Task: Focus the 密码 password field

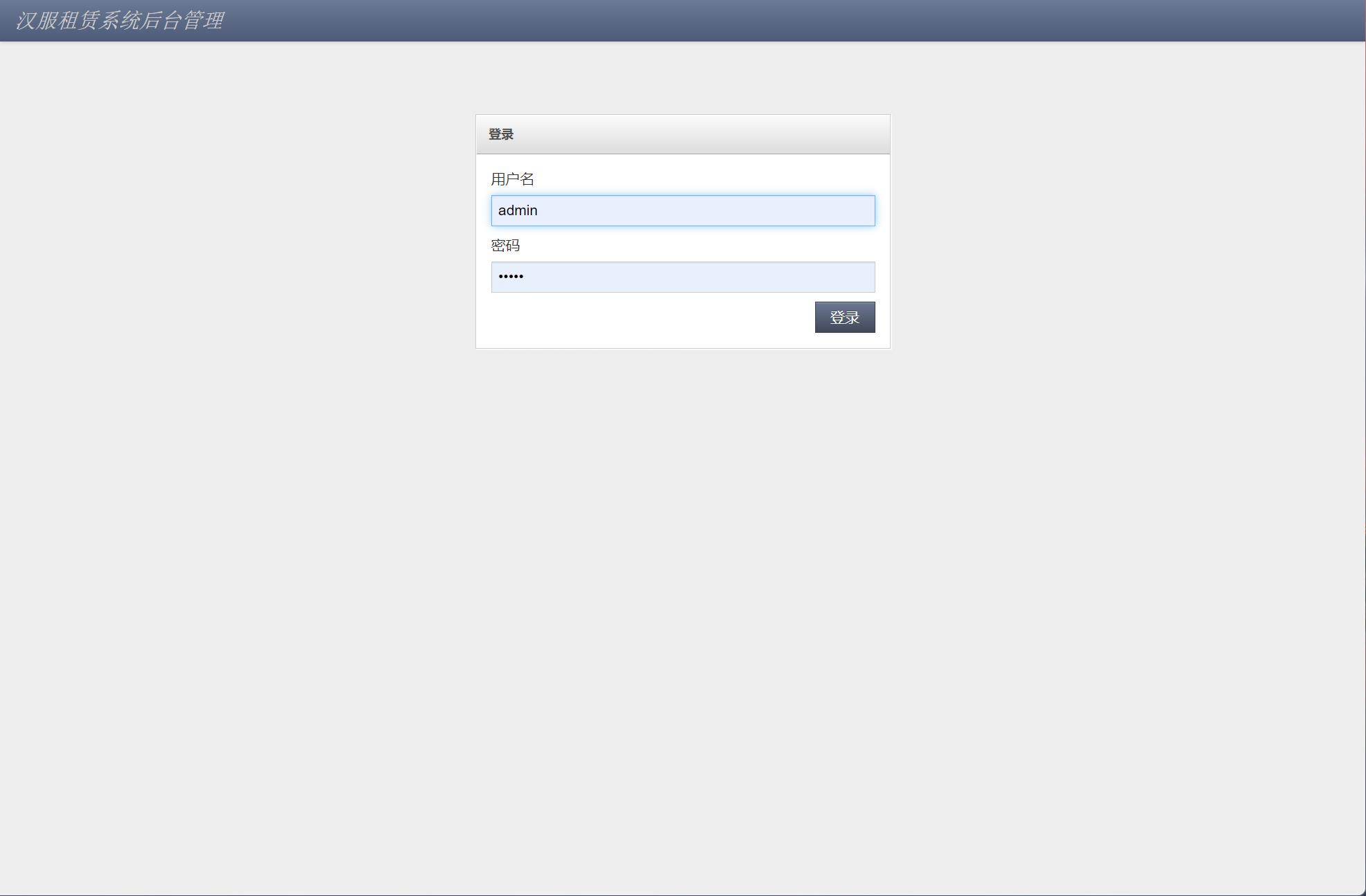Action: 682,277
